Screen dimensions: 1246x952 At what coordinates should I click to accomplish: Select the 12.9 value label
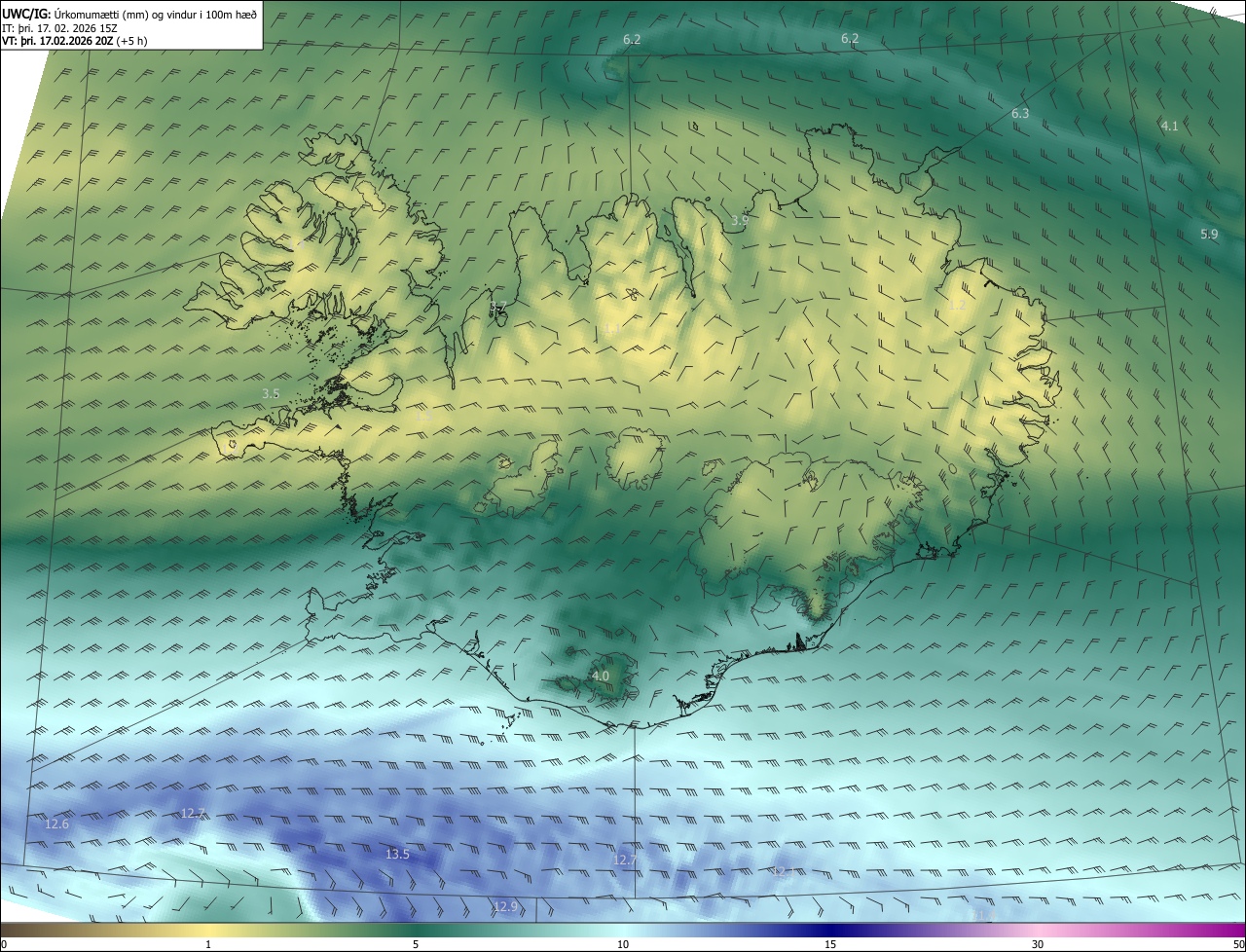point(505,907)
